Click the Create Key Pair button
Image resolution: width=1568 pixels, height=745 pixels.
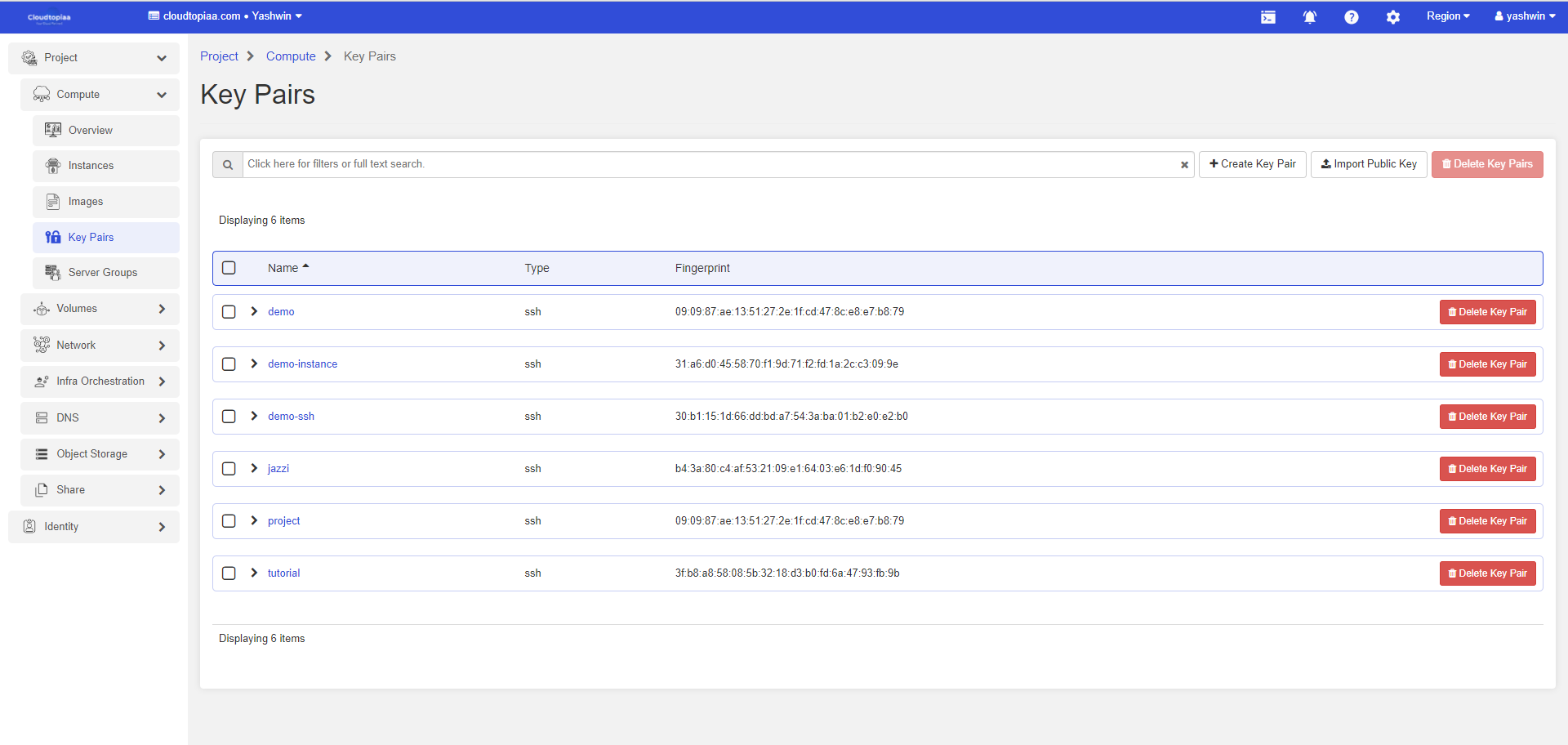pos(1252,164)
